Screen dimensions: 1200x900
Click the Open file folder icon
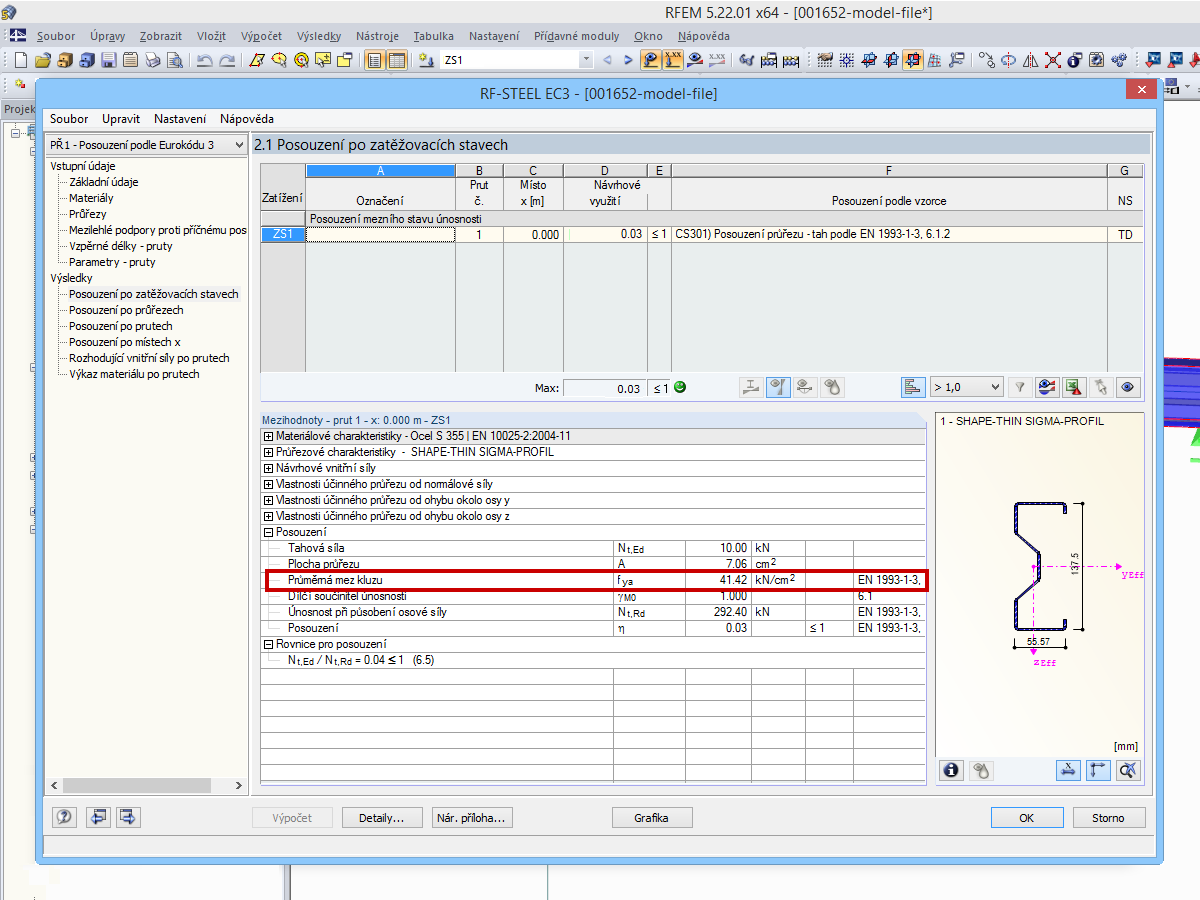click(43, 60)
